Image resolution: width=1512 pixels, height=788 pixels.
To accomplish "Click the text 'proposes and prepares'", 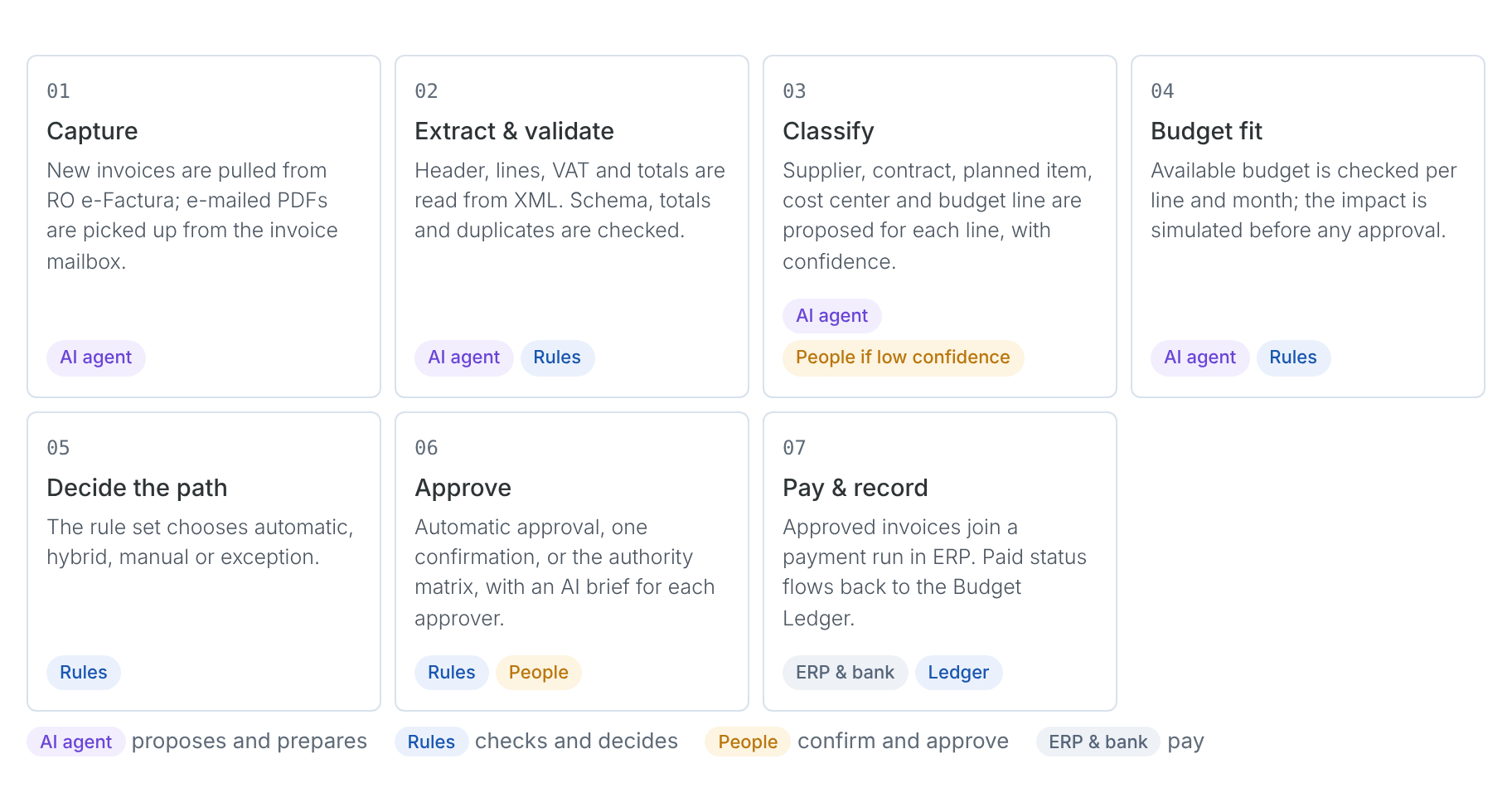I will 249,741.
